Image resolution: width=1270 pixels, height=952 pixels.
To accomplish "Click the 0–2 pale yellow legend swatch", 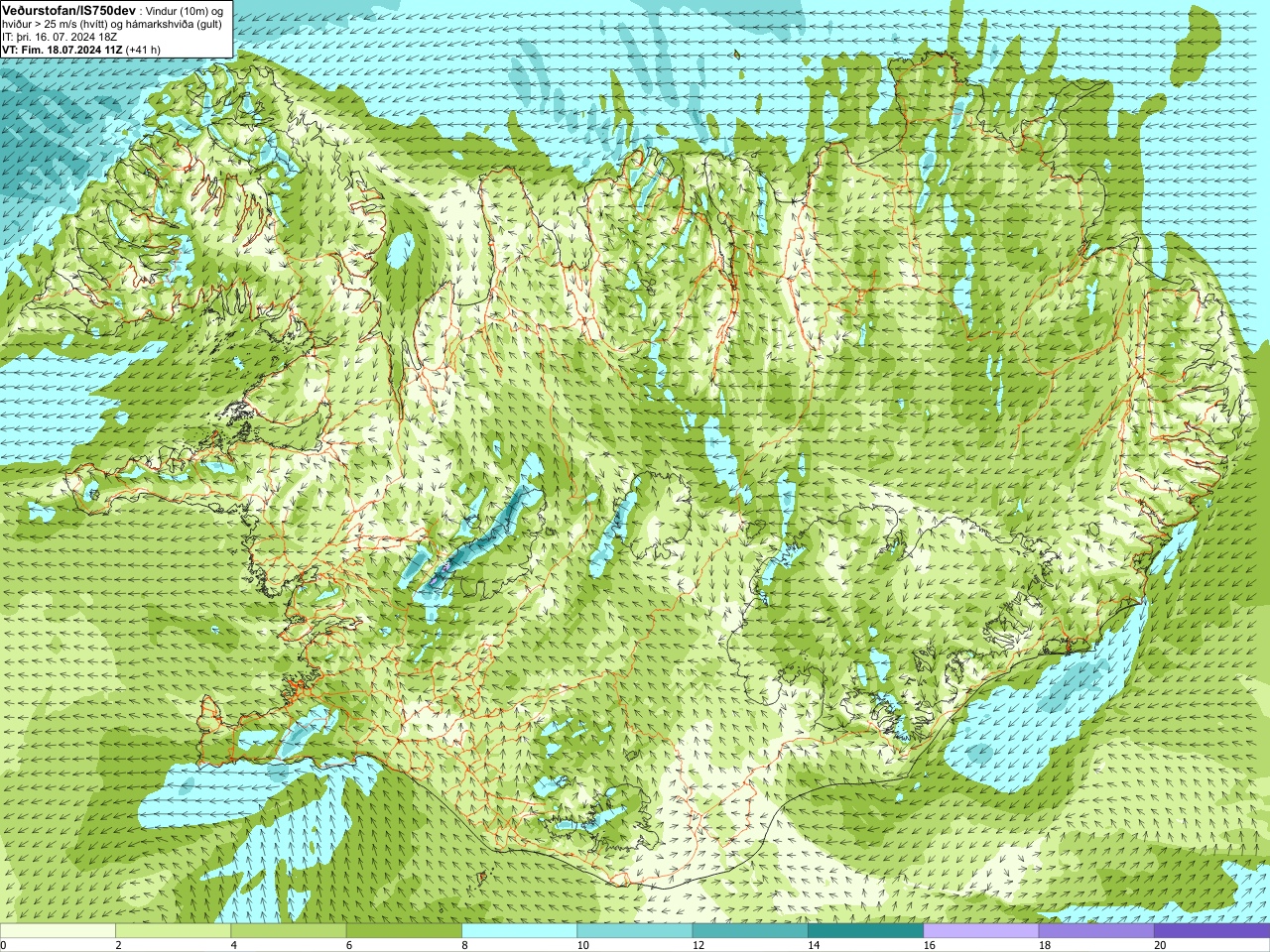I will click(58, 931).
